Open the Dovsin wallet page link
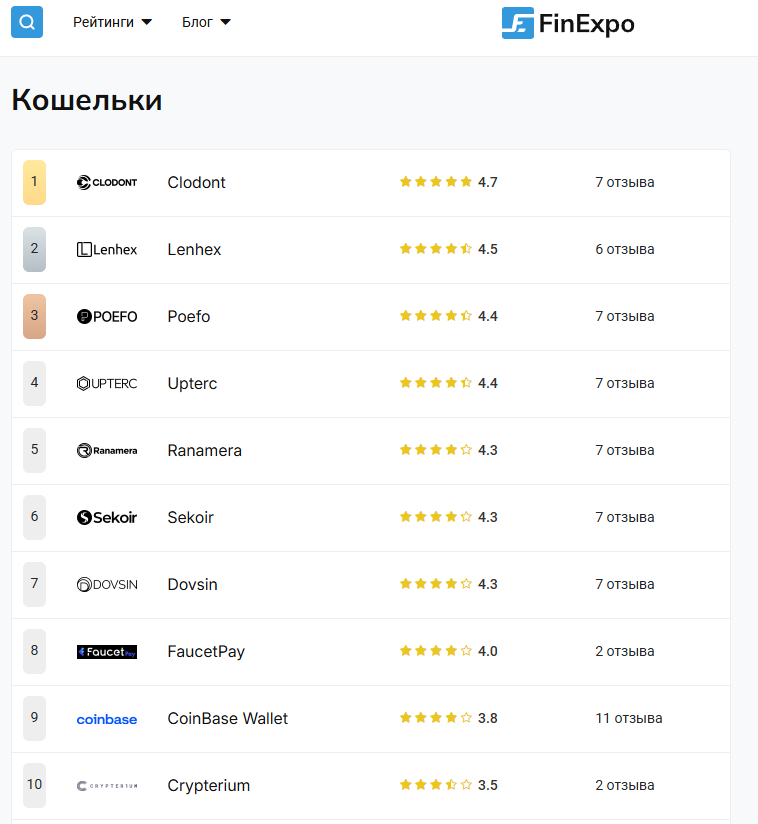Screen dimensions: 758x824 click(192, 584)
